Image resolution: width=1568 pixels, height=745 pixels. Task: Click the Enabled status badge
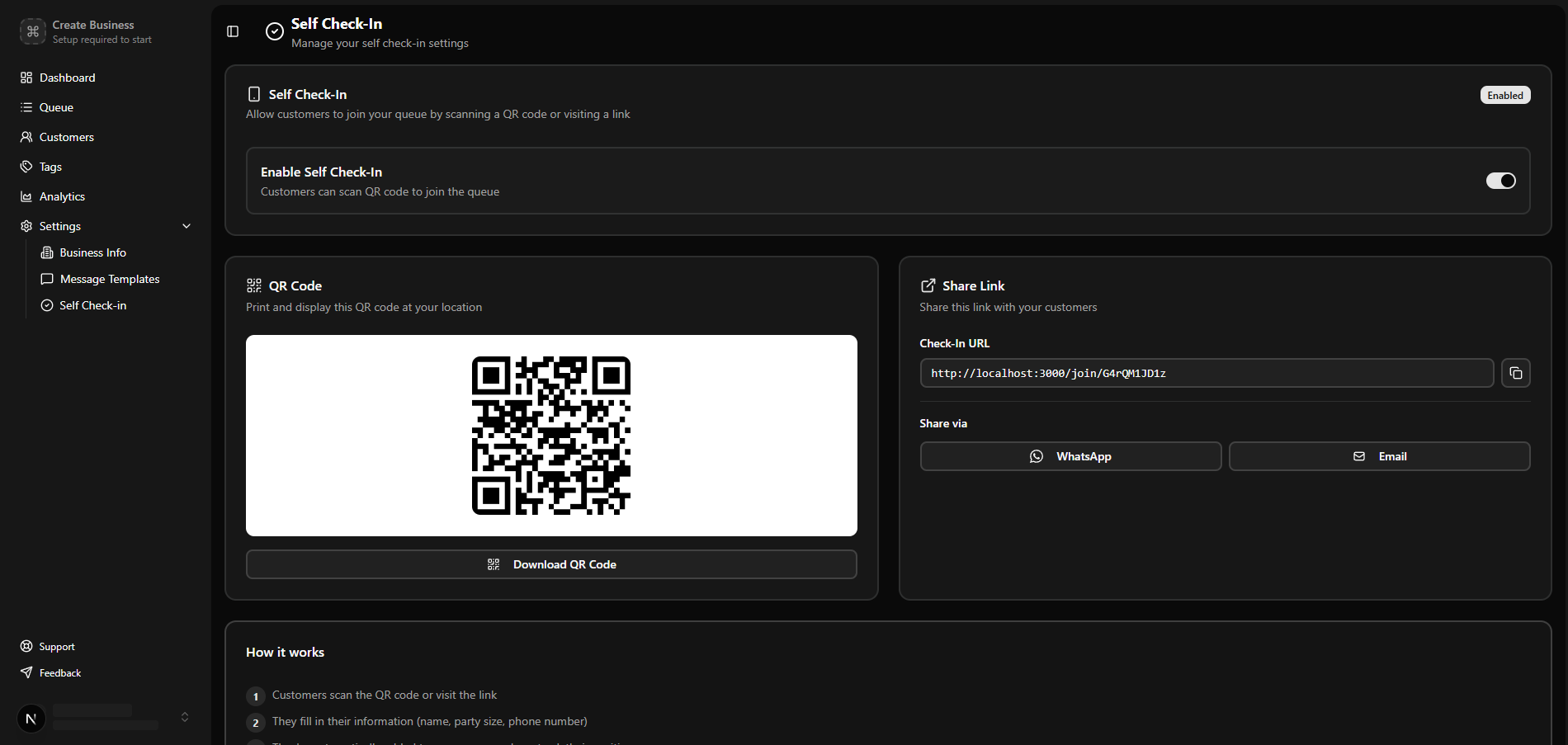coord(1505,95)
